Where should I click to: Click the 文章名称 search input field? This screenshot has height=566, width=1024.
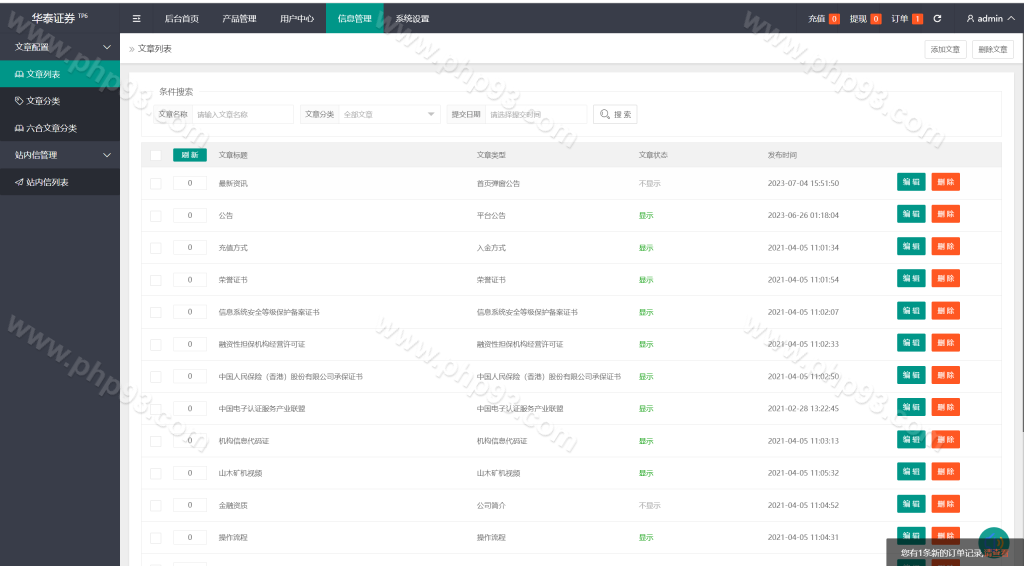[243, 115]
